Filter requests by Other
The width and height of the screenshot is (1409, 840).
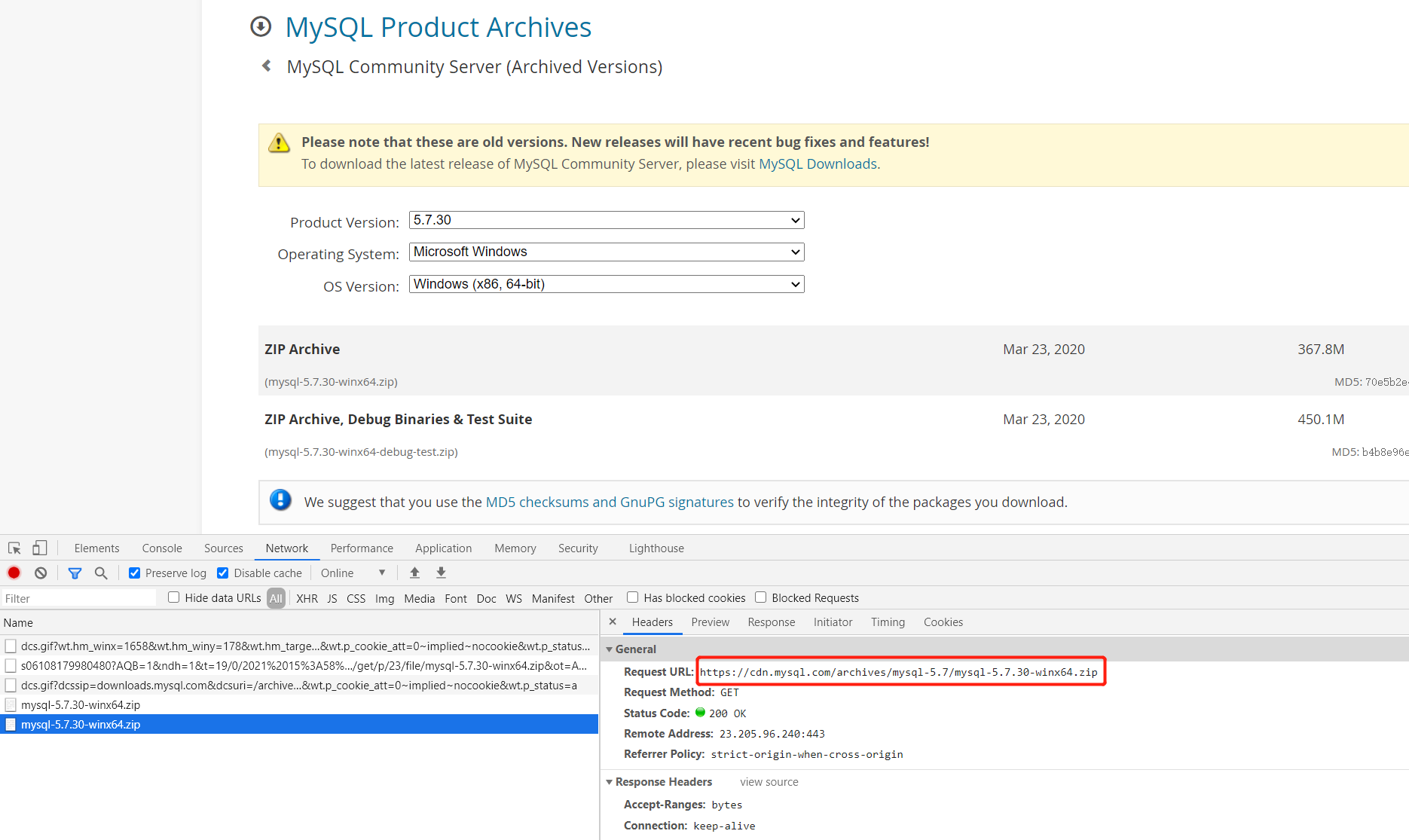(599, 598)
